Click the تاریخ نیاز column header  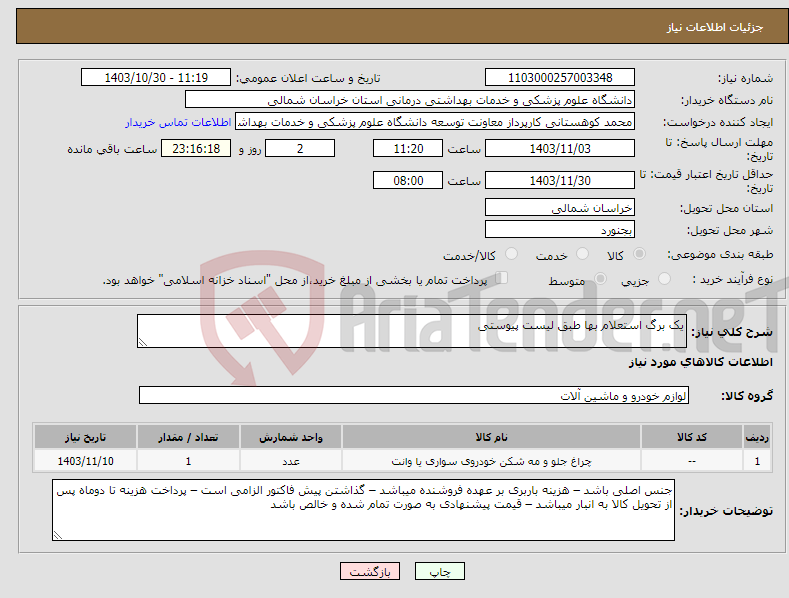coord(86,437)
